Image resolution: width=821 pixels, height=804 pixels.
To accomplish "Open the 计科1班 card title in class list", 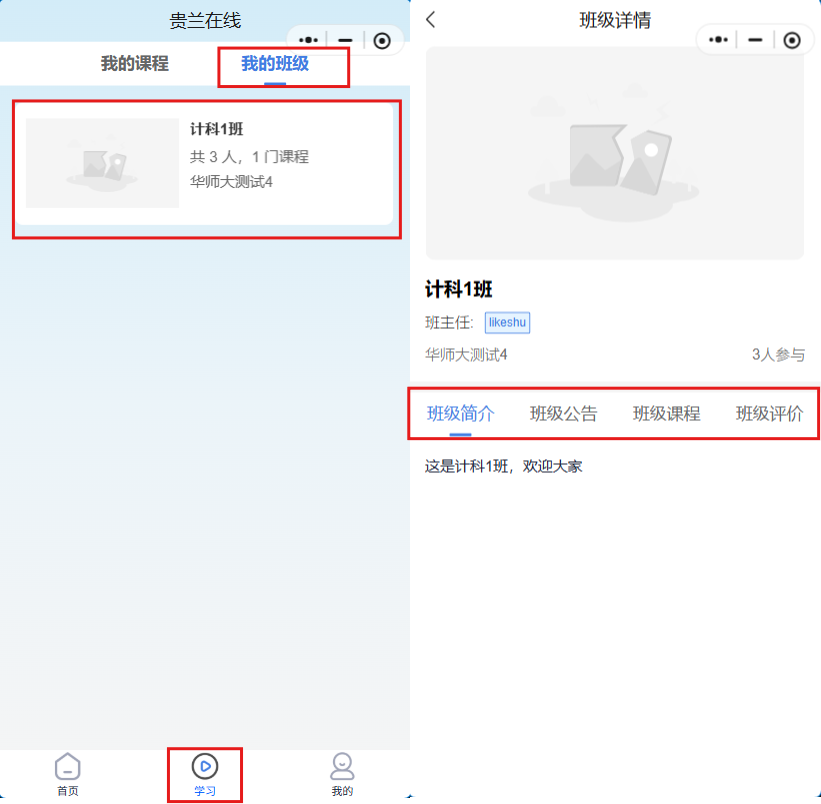I will pos(217,129).
